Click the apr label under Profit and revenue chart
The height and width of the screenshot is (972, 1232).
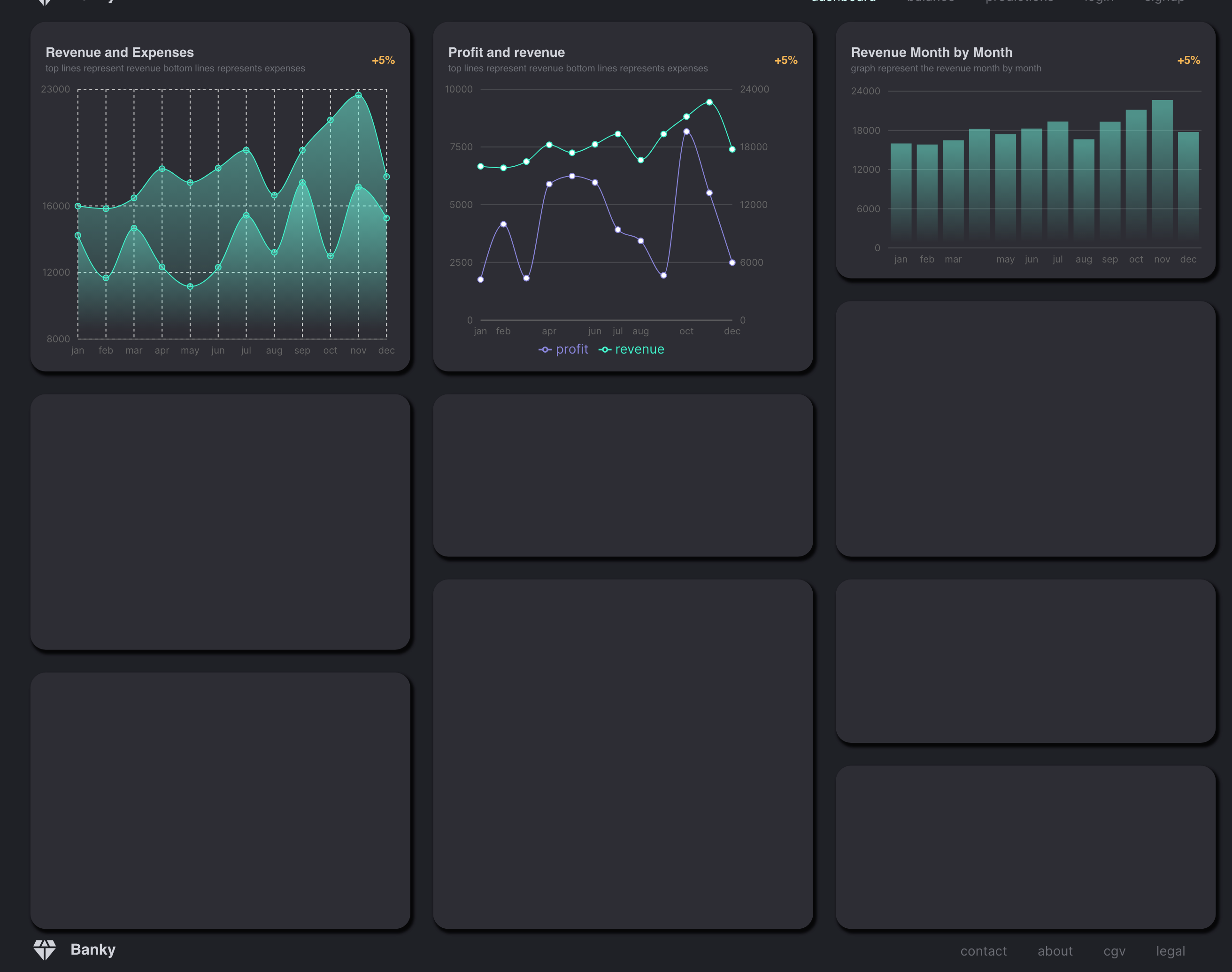548,331
